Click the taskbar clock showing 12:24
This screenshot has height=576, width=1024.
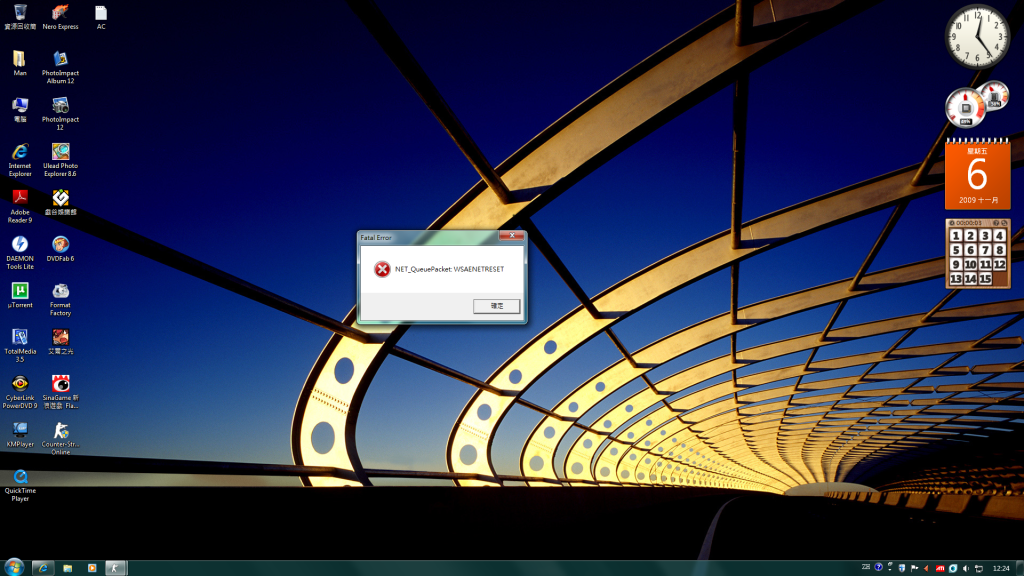tap(1000, 568)
